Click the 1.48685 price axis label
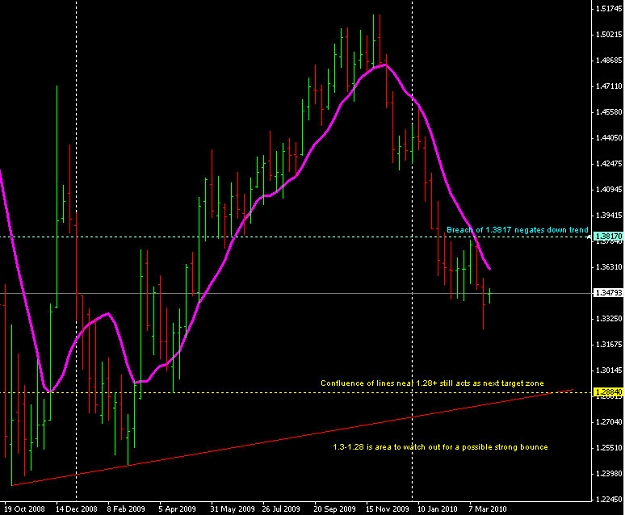 pyautogui.click(x=609, y=61)
